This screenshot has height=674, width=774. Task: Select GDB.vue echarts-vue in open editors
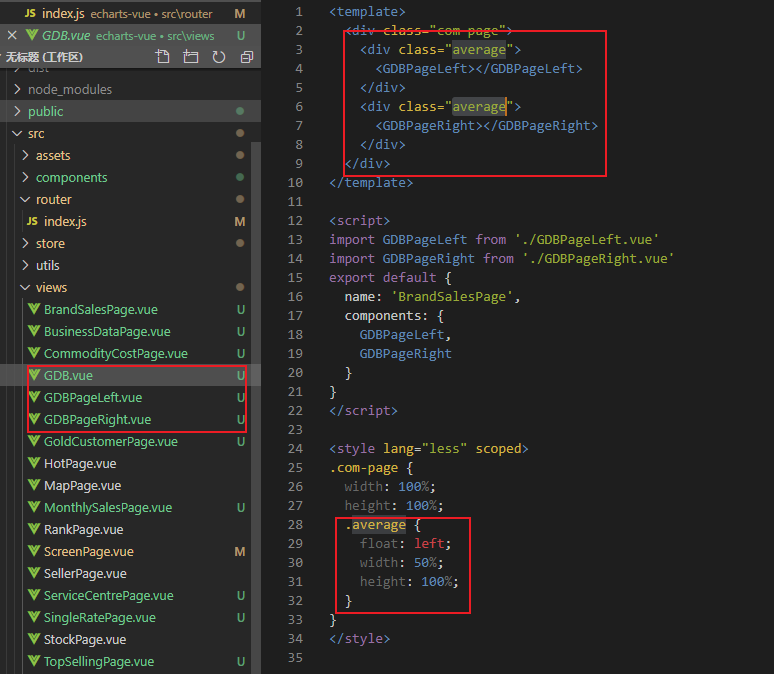tap(130, 36)
